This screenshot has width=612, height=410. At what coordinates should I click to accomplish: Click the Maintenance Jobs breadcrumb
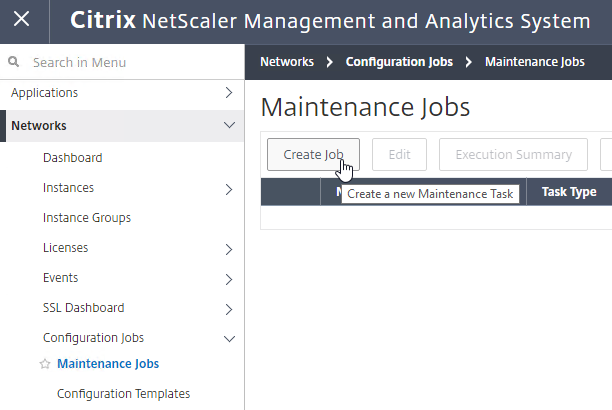[535, 62]
